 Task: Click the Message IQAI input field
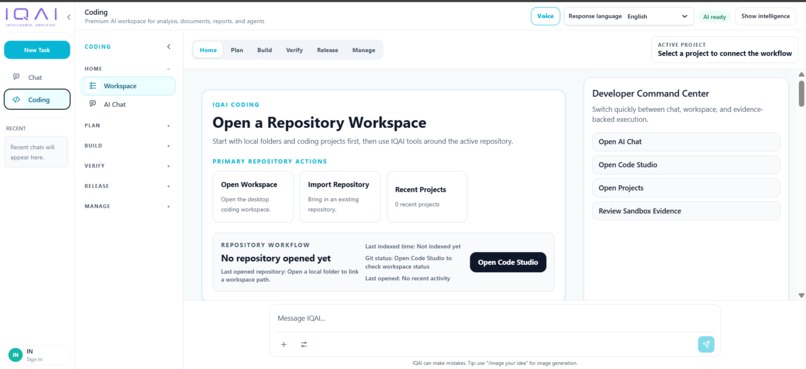pos(494,318)
